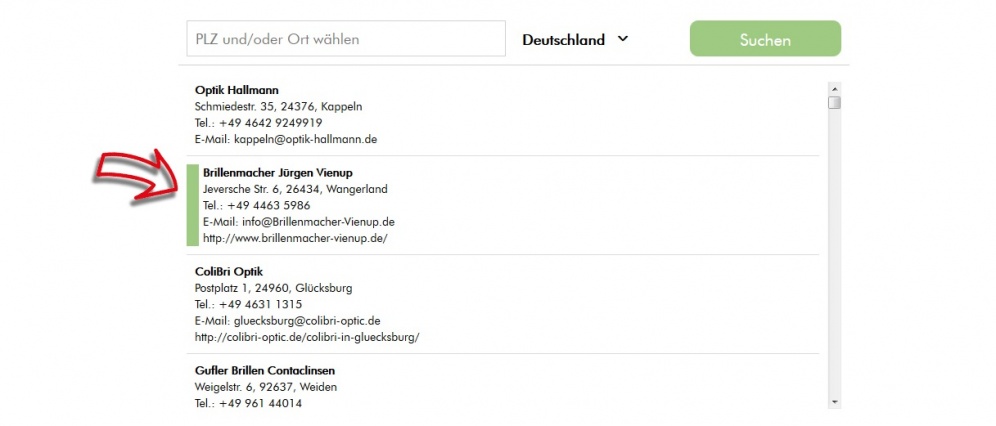Click the red arrow pointing to Vienup
Screen dimensions: 996x426
pos(137,178)
